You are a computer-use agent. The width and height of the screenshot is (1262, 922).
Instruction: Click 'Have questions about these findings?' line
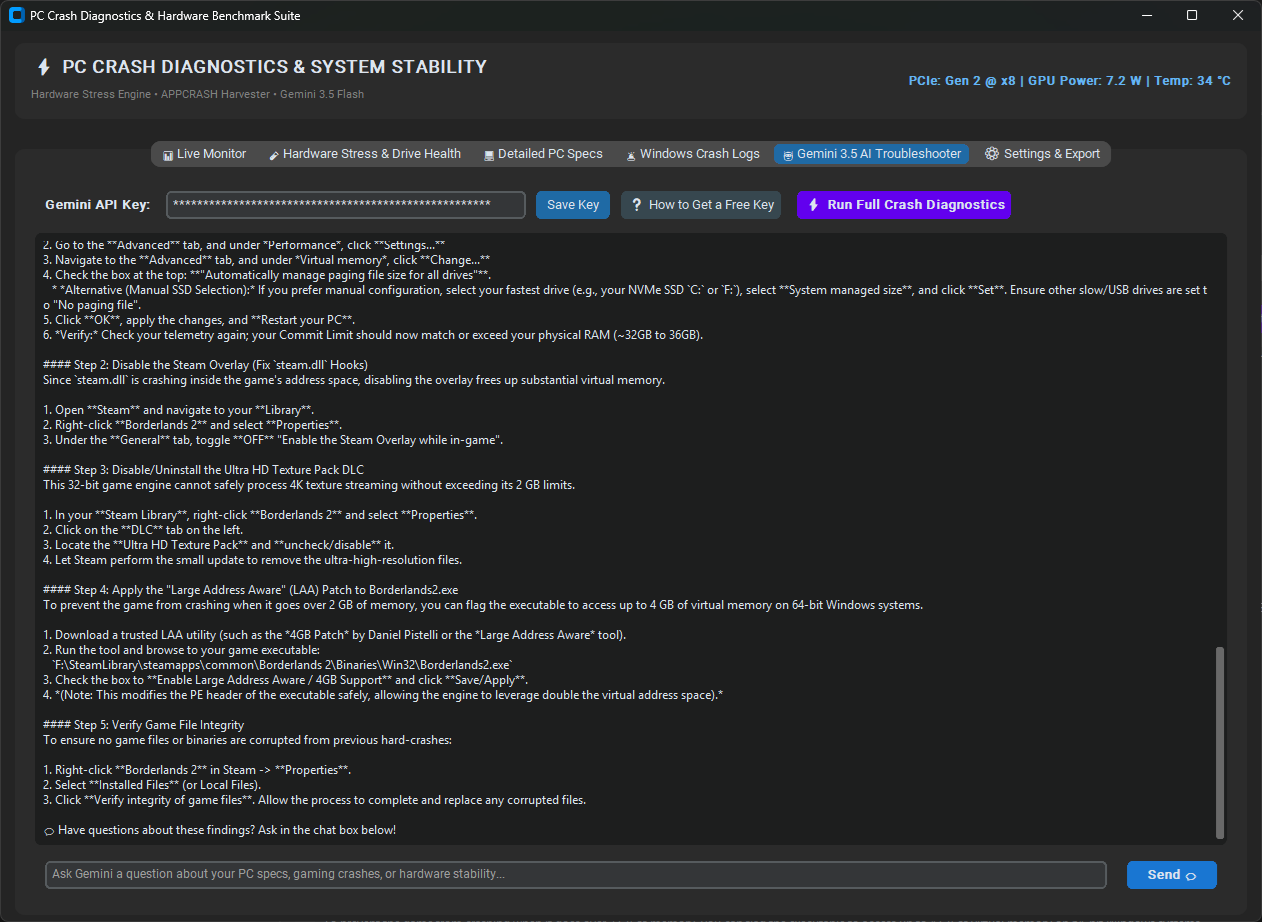tap(220, 830)
